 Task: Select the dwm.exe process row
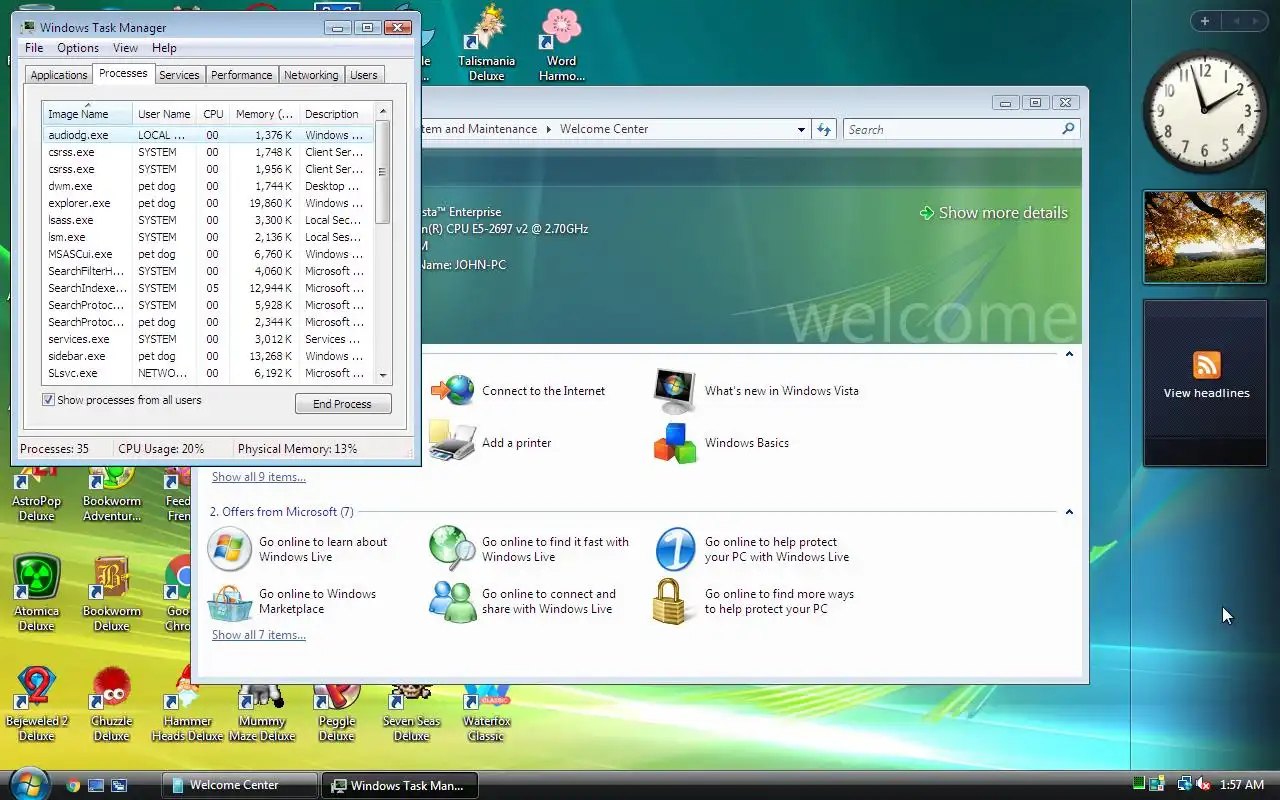point(207,186)
